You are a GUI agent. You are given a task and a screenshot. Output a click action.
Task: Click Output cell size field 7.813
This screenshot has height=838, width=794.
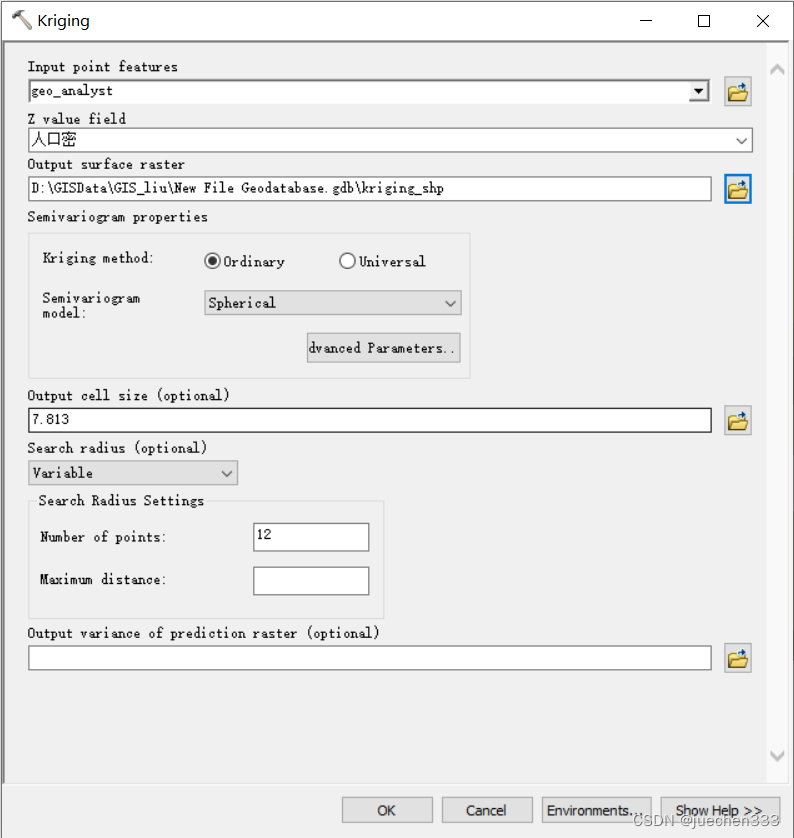370,420
